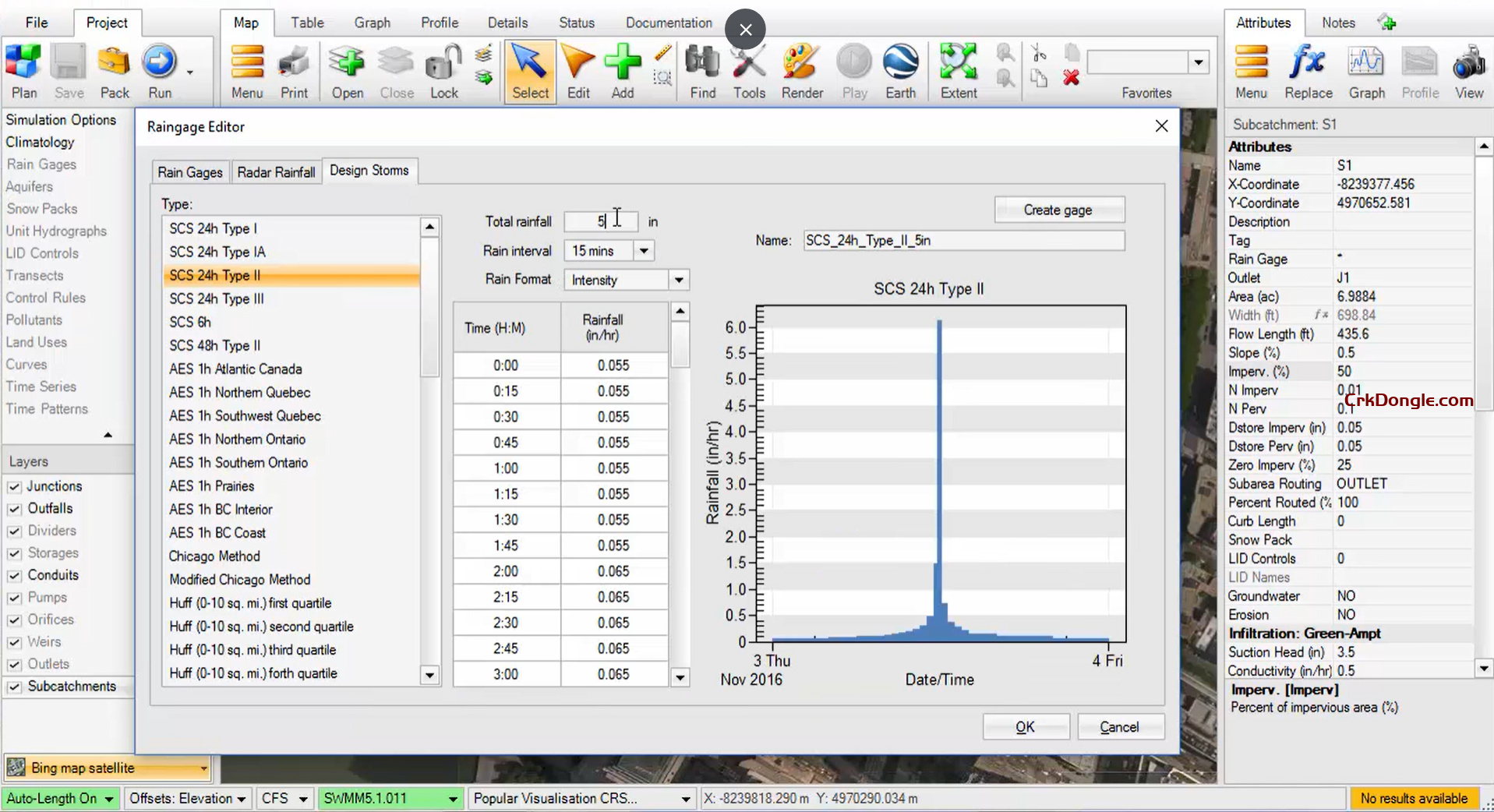Disable the Conduits layer checkbox
The width and height of the screenshot is (1494, 812).
click(x=14, y=575)
